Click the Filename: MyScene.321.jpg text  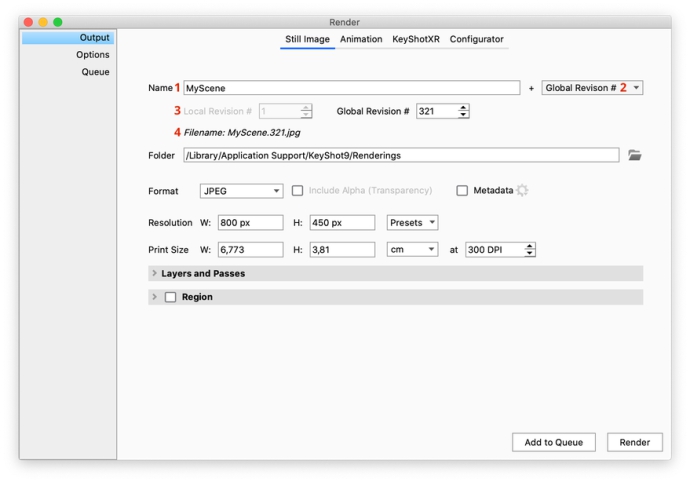coord(242,132)
